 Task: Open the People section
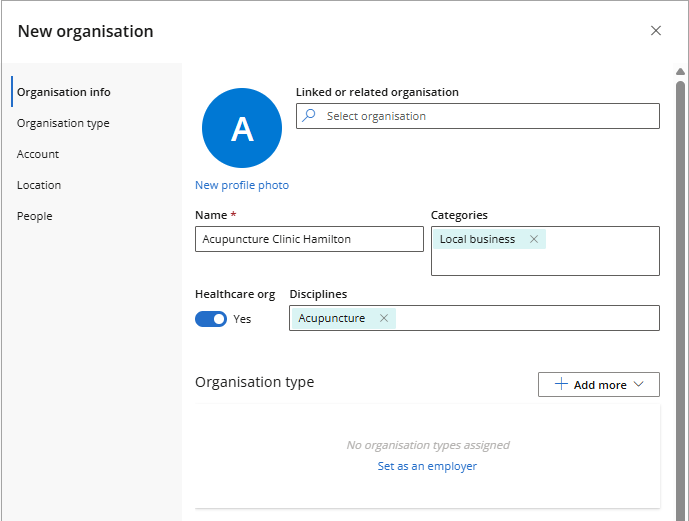[x=34, y=216]
